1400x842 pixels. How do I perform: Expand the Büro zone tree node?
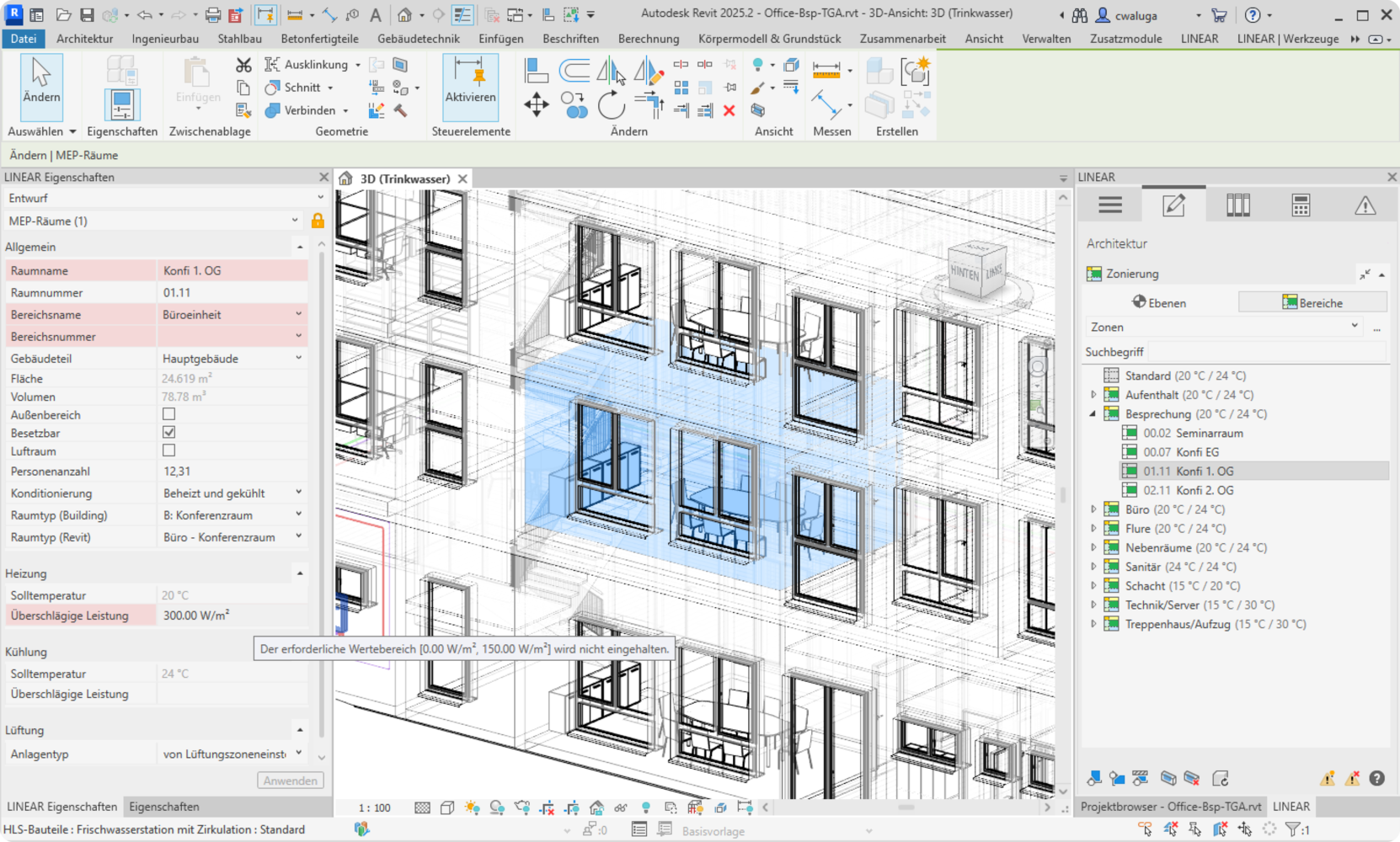pyautogui.click(x=1093, y=509)
